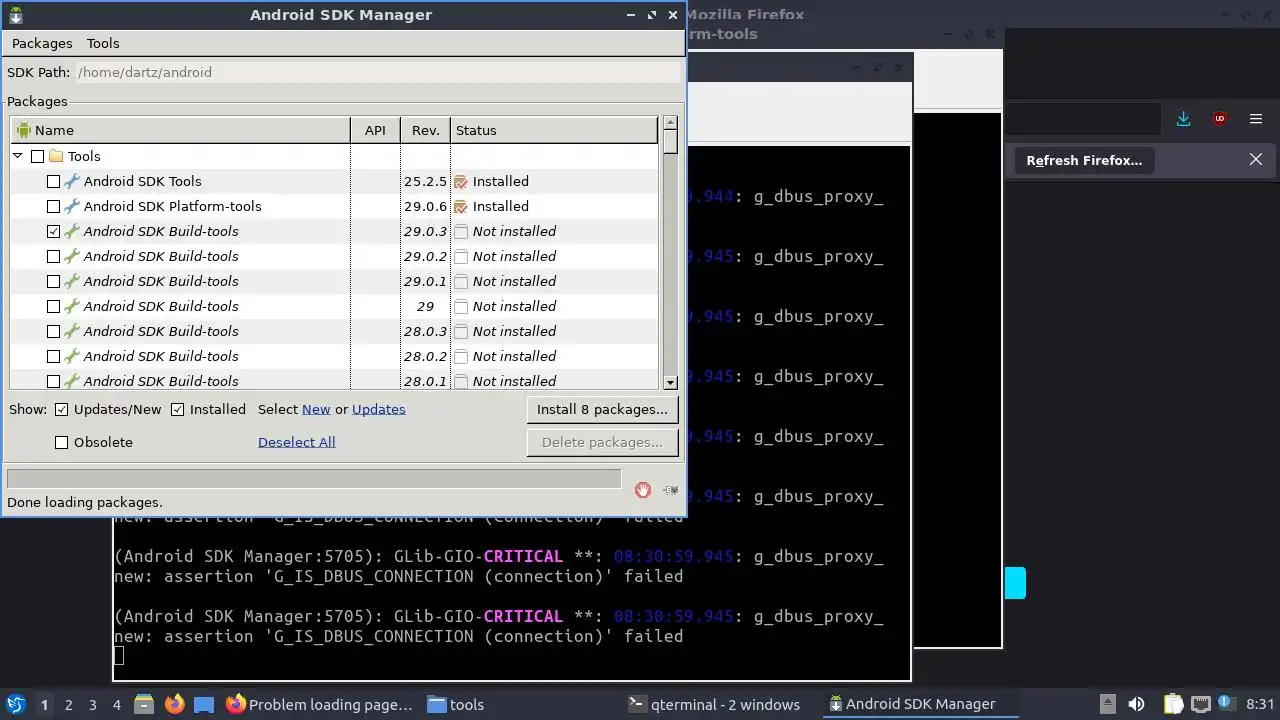Click the green wrench icon of Build-tools 28.0.3
The width and height of the screenshot is (1280, 720).
tap(72, 331)
